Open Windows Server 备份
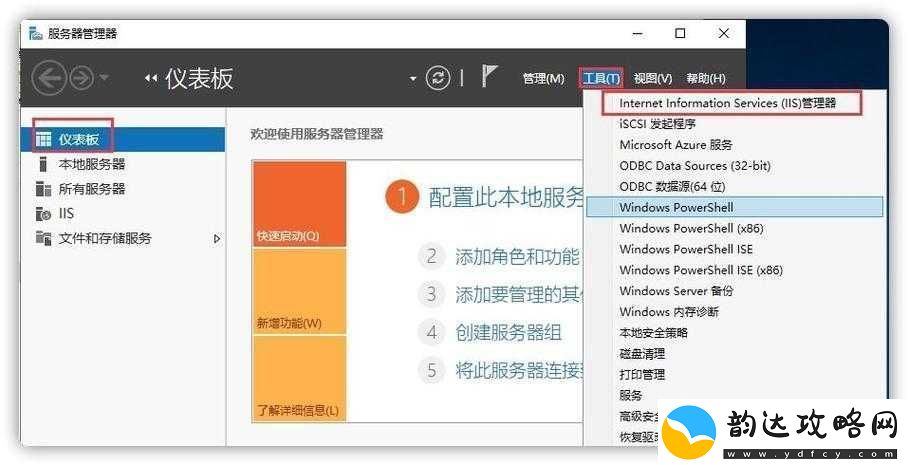This screenshot has width=908, height=465. (x=676, y=291)
